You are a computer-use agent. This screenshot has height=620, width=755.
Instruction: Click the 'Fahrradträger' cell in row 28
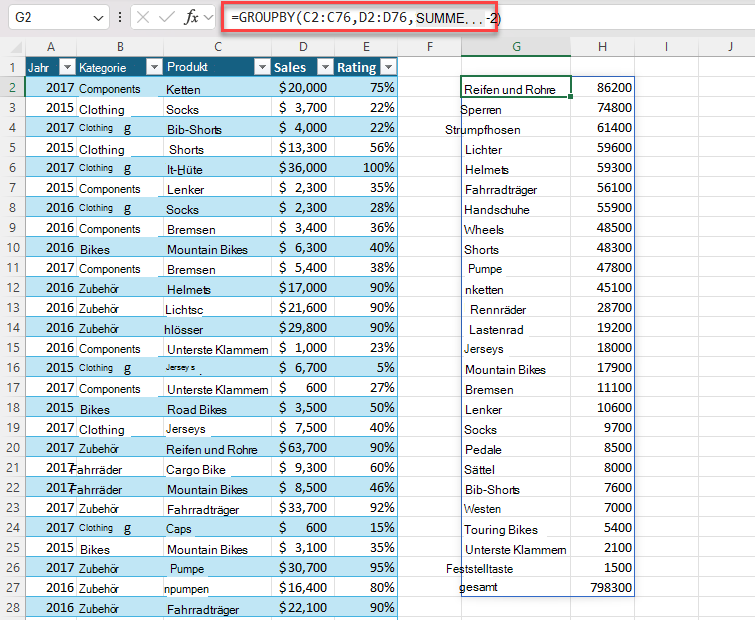pos(218,609)
